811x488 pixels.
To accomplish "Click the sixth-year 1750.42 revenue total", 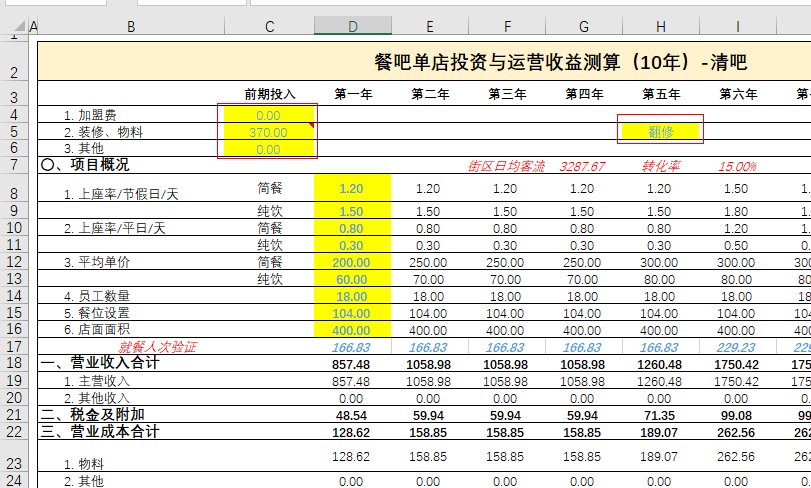I will point(738,364).
